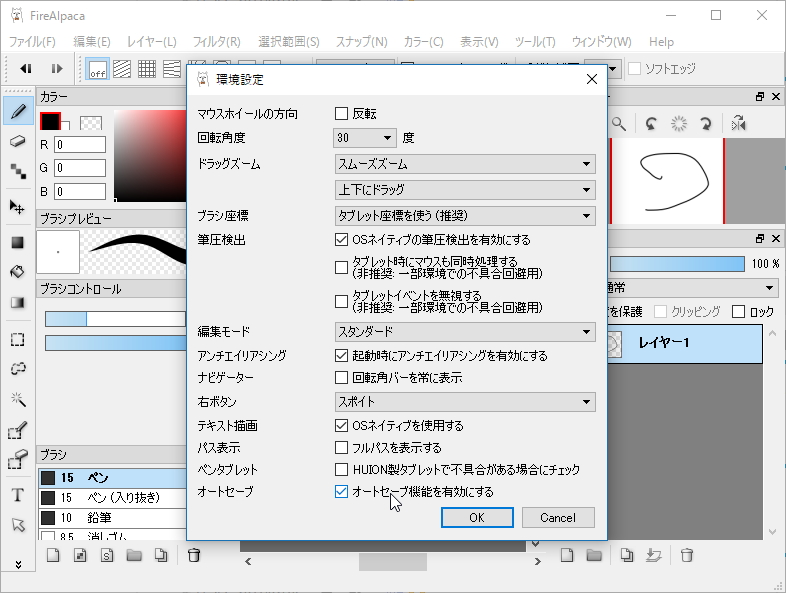This screenshot has width=786, height=593.
Task: Open the フィルタ(R) menu
Action: [217, 42]
